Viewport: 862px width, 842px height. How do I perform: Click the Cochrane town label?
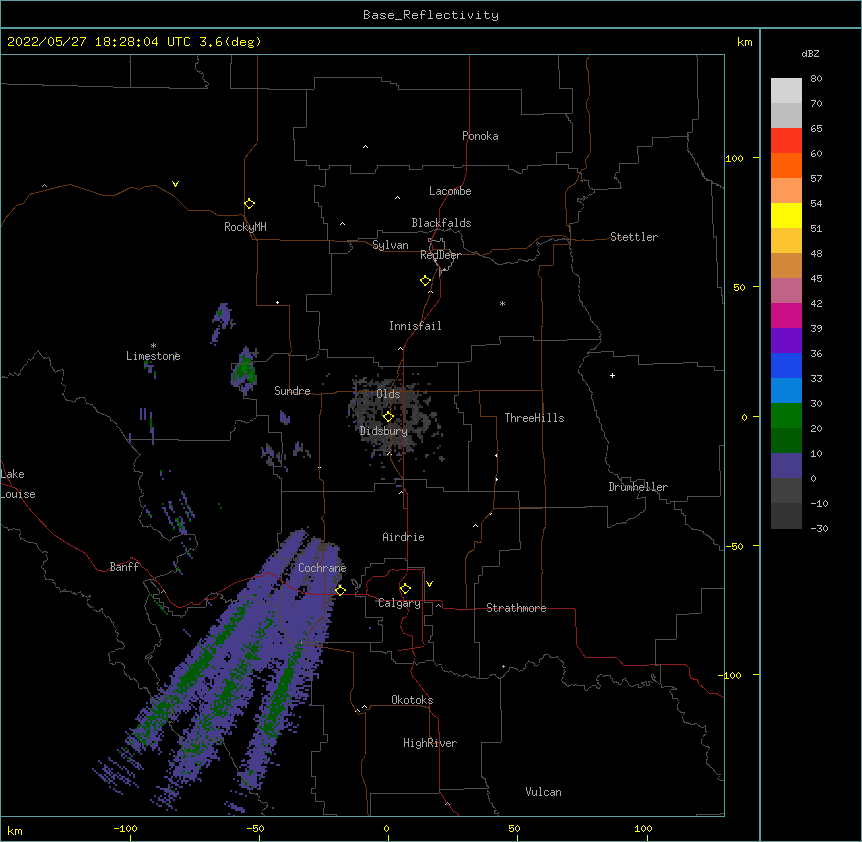(x=322, y=568)
